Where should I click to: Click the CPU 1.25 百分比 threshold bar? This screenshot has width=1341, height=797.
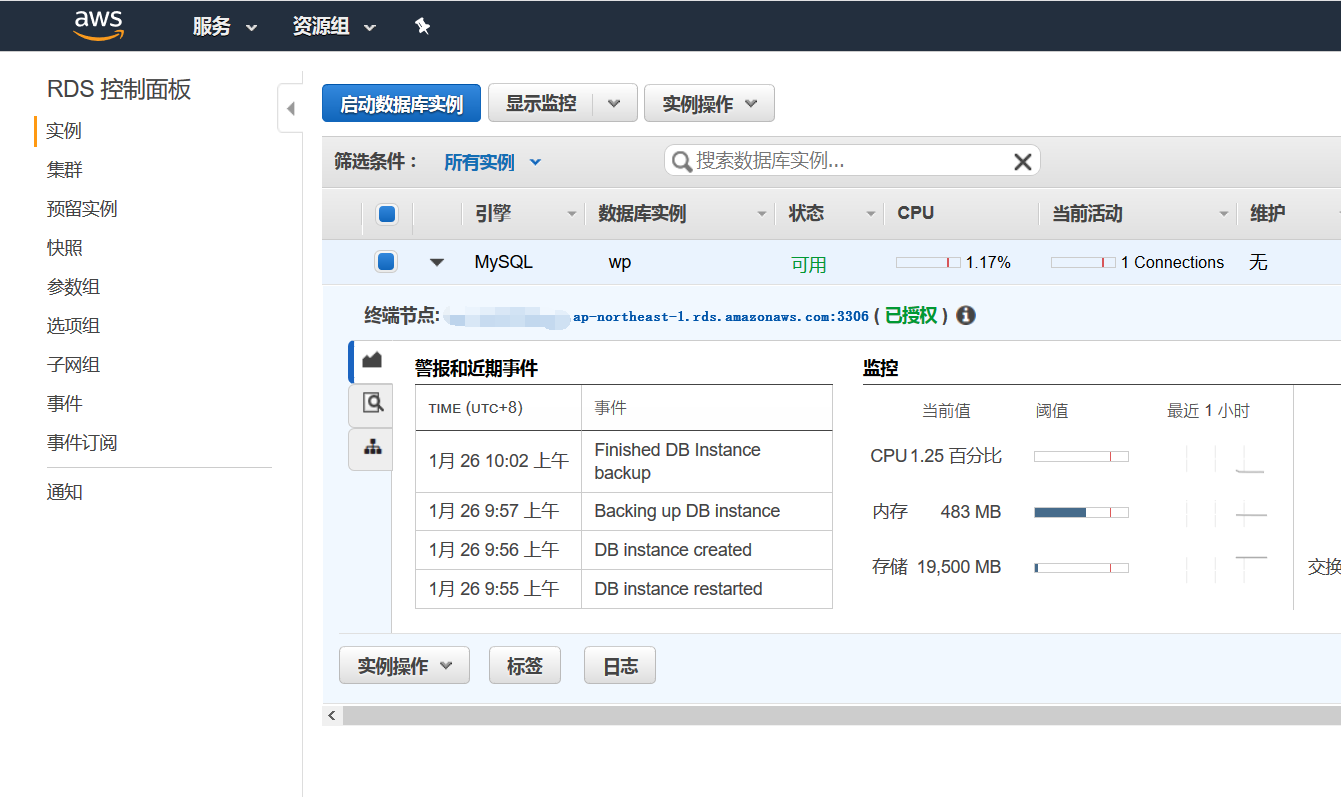click(x=1081, y=456)
